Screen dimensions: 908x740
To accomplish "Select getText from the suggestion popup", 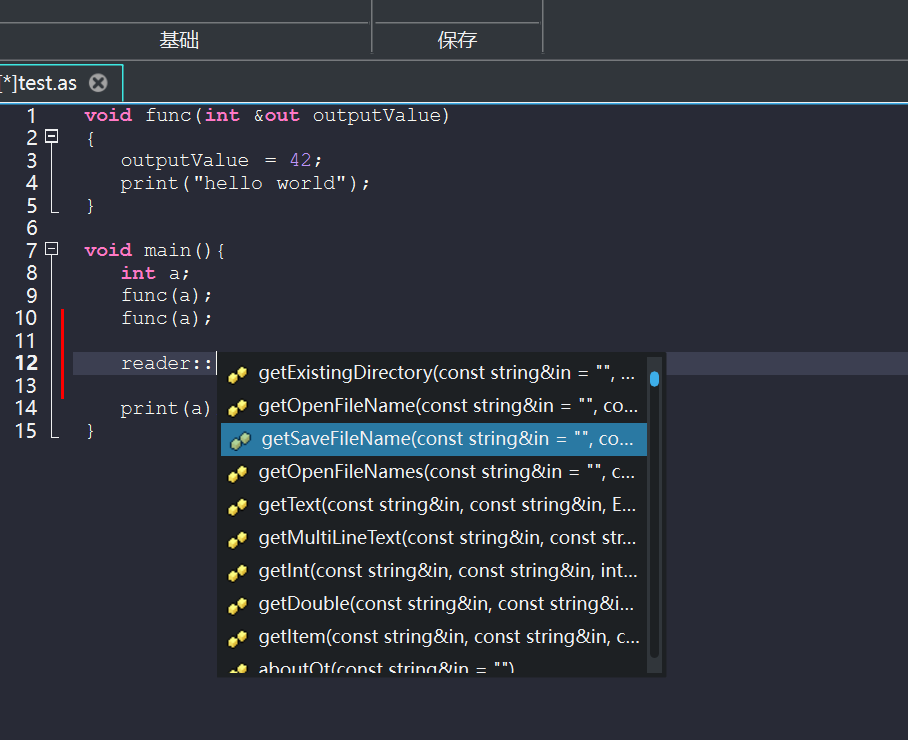I will [x=434, y=505].
